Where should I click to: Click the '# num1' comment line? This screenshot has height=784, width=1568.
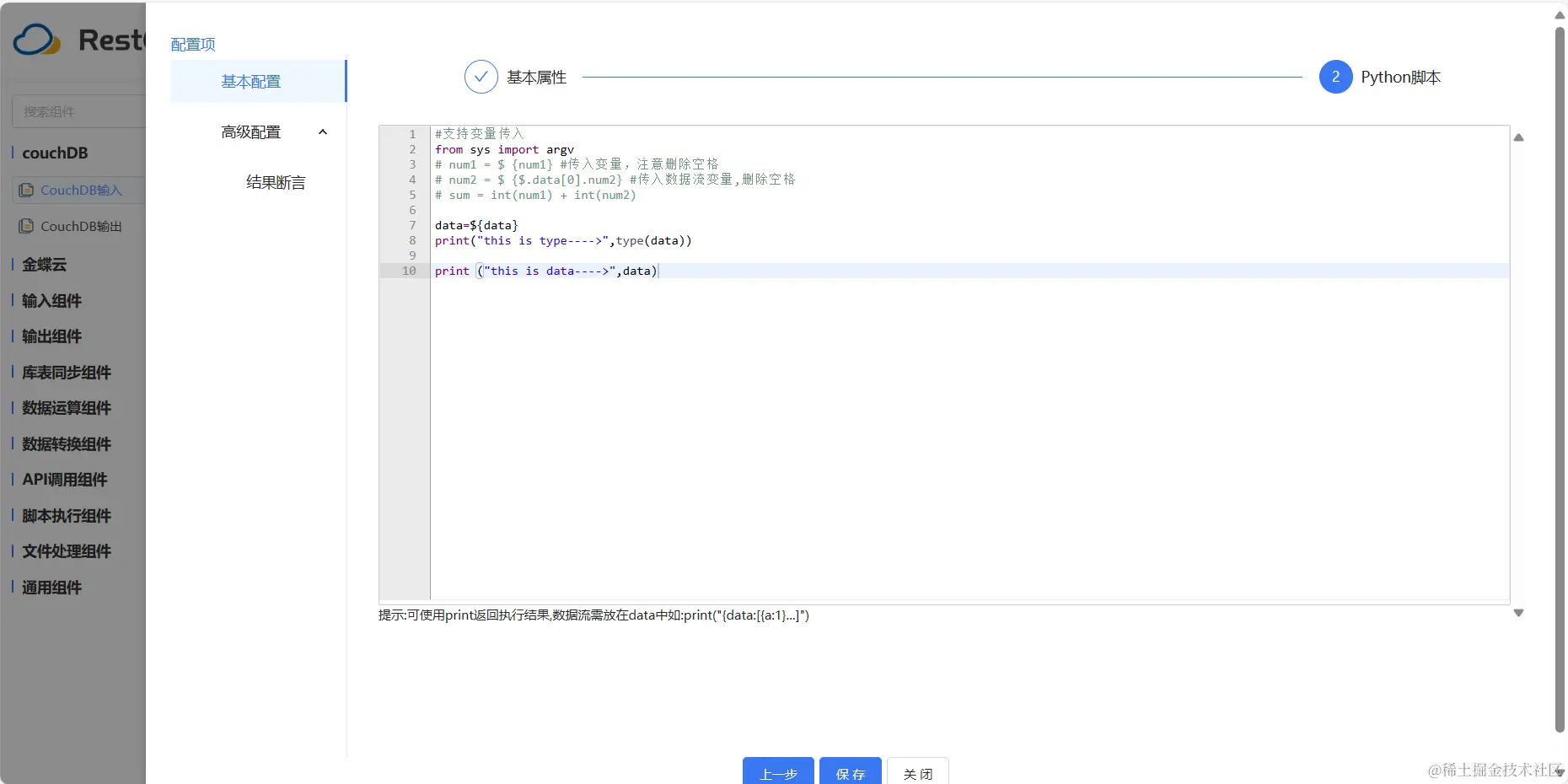(577, 164)
